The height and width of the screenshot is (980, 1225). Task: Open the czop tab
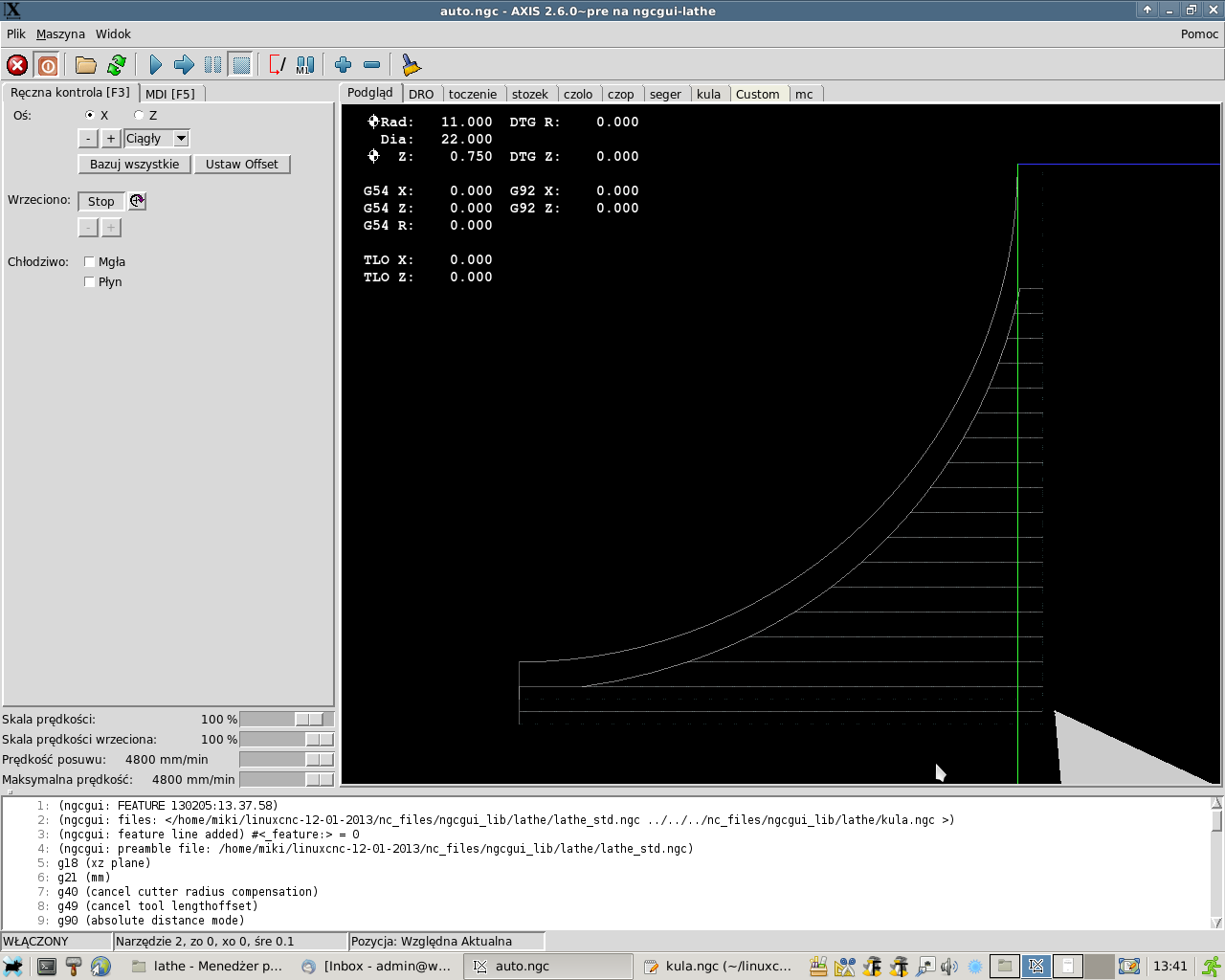point(621,94)
